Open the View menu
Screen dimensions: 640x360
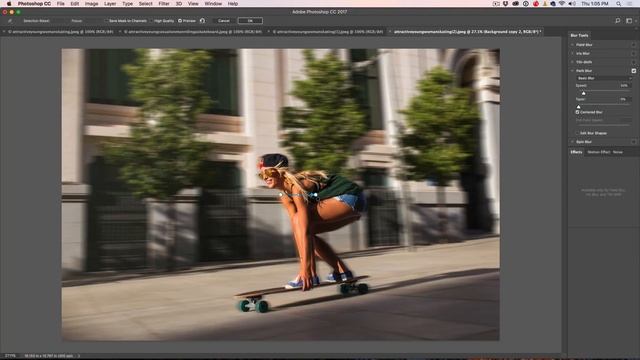click(x=193, y=3)
